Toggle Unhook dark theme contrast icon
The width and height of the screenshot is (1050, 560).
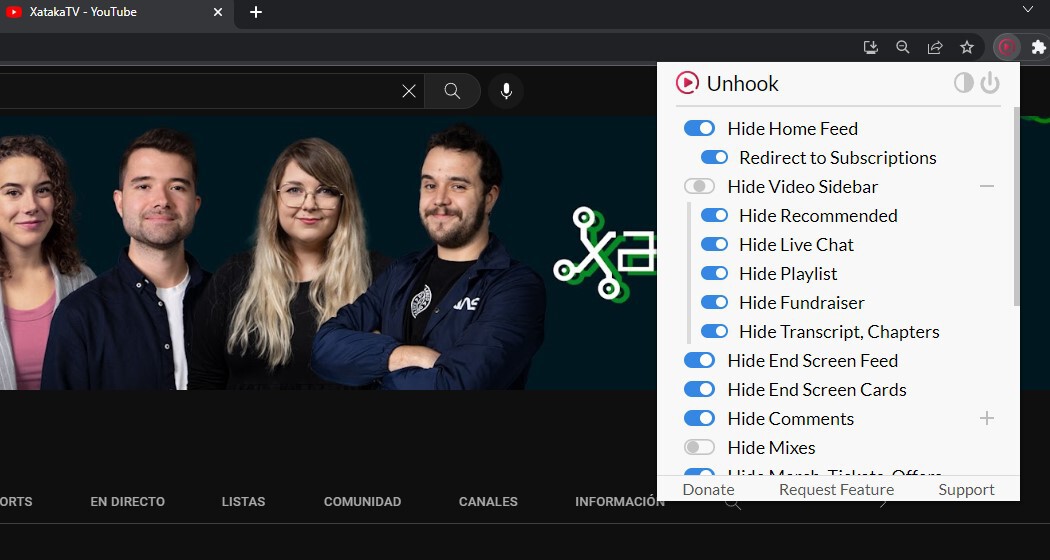[964, 83]
